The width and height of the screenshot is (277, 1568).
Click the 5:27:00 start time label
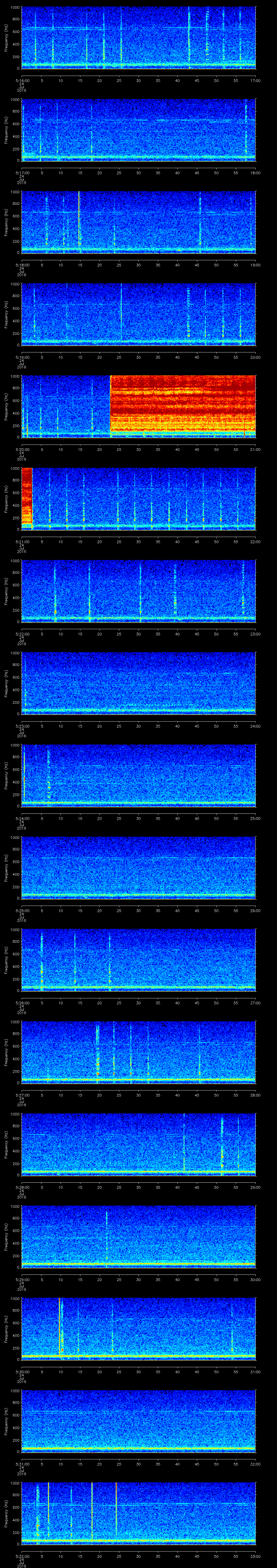click(21, 1095)
